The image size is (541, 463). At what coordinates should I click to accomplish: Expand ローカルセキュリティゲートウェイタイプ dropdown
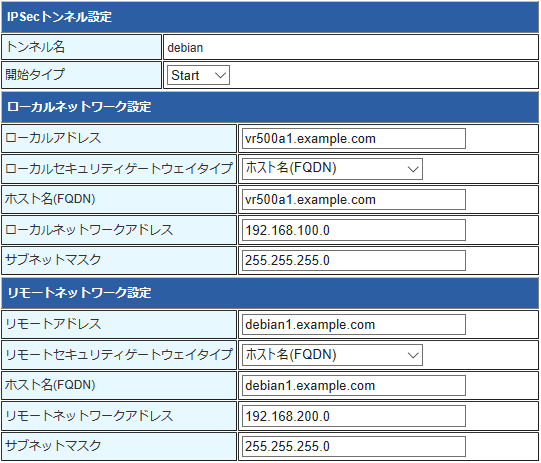(332, 169)
